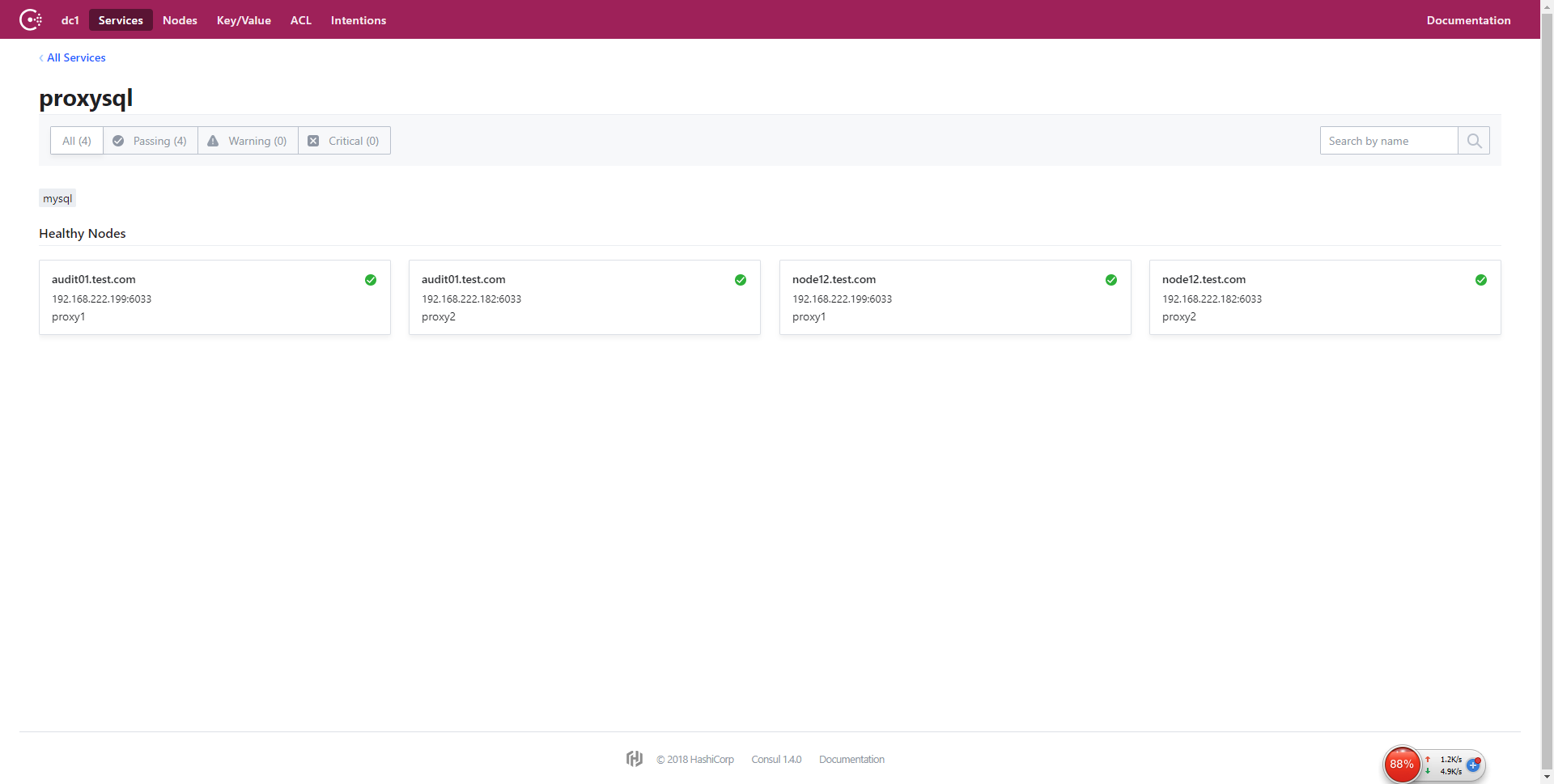The image size is (1554, 784).
Task: Click the Healthy Nodes heading
Action: [83, 233]
